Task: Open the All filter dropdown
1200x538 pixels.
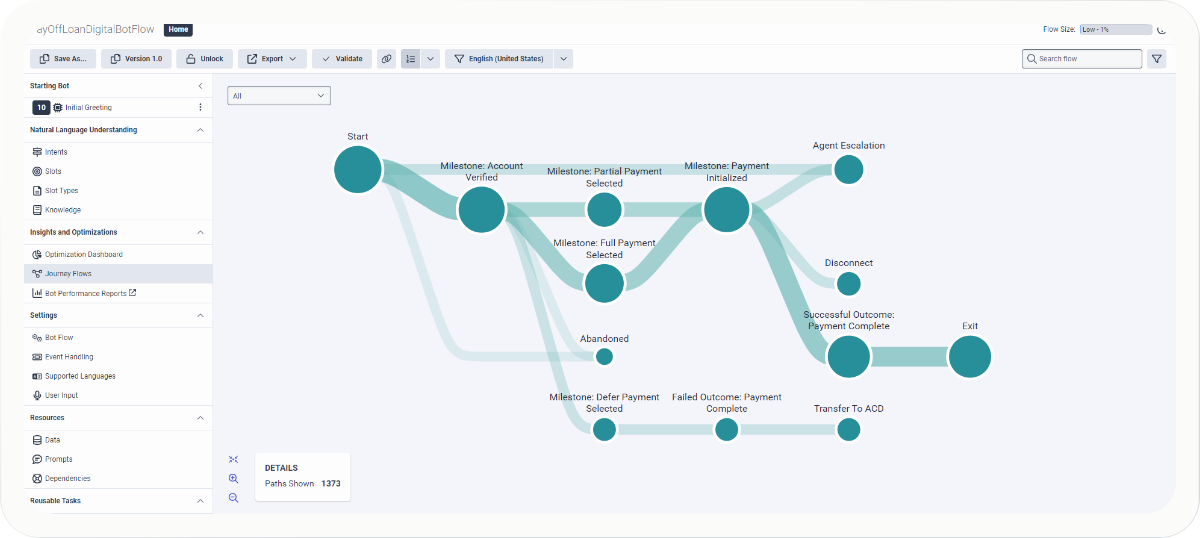Action: 279,95
